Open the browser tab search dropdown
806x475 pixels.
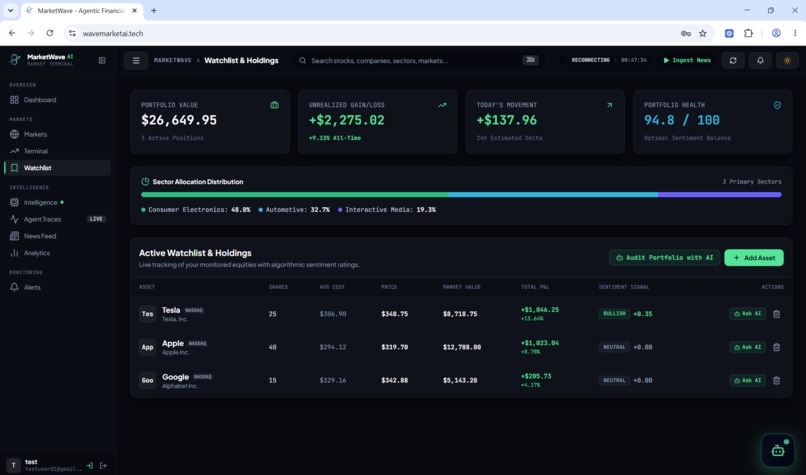[10, 10]
